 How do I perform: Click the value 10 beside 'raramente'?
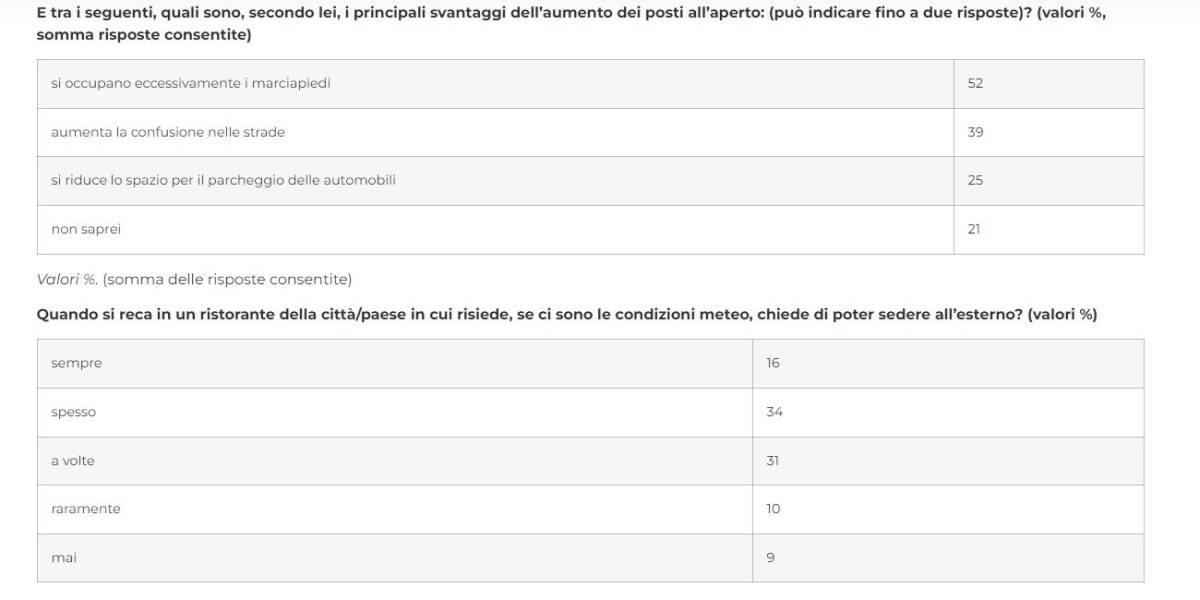coord(773,509)
